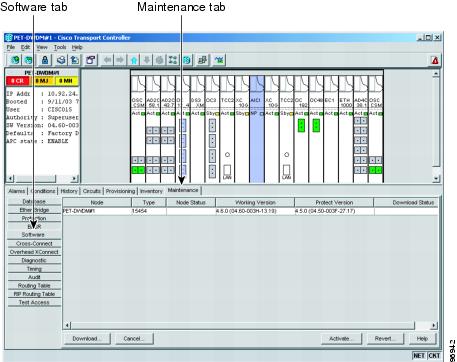The height and width of the screenshot is (362, 457).
Task: Click the go forward arrow icon
Action: pyautogui.click(x=120, y=60)
